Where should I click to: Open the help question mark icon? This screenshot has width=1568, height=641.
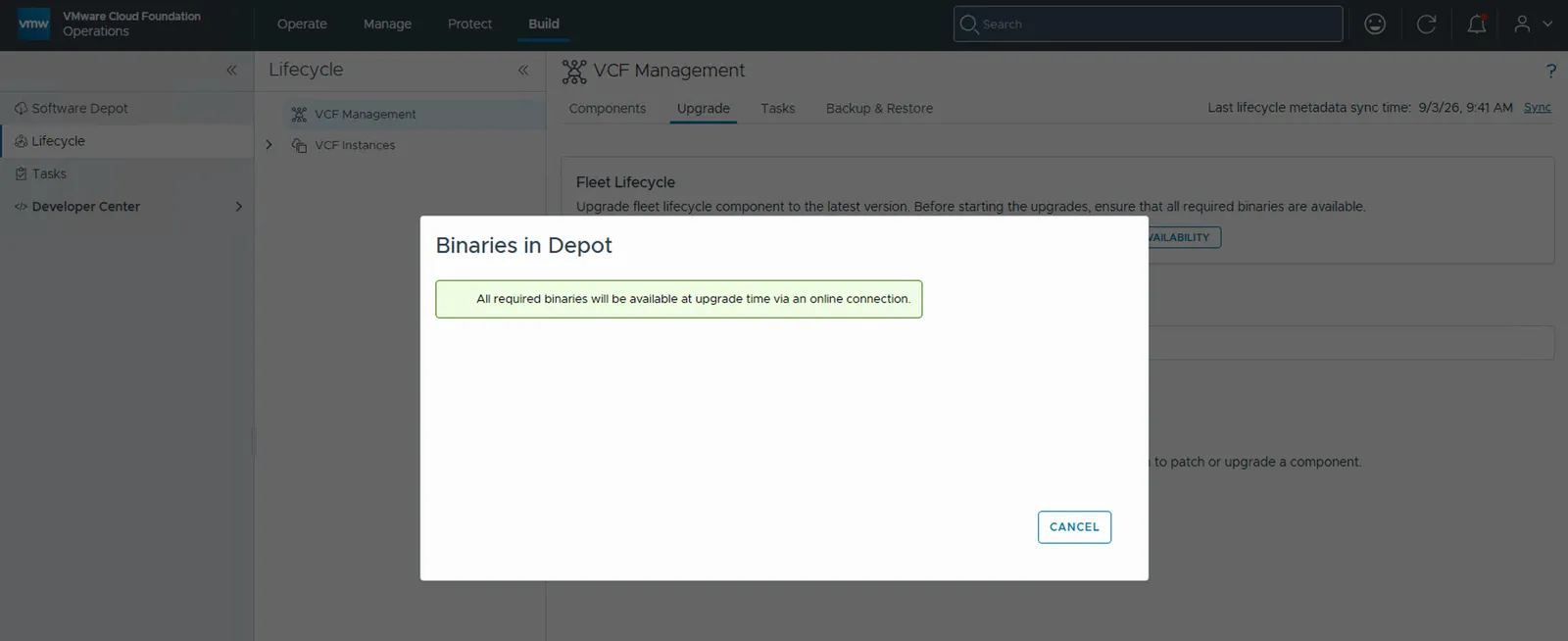tap(1550, 71)
